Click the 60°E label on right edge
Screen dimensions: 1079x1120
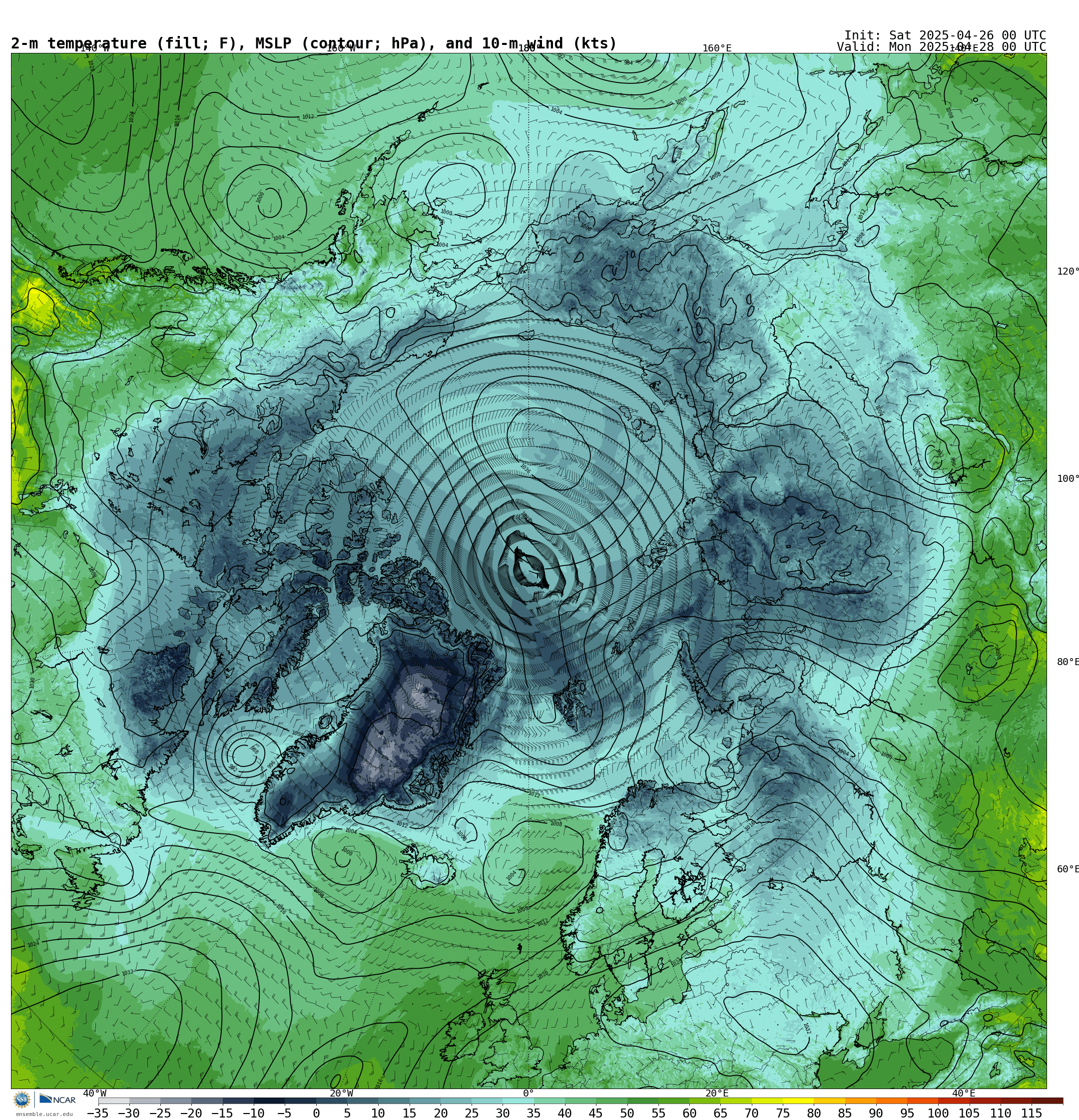[x=1068, y=869]
